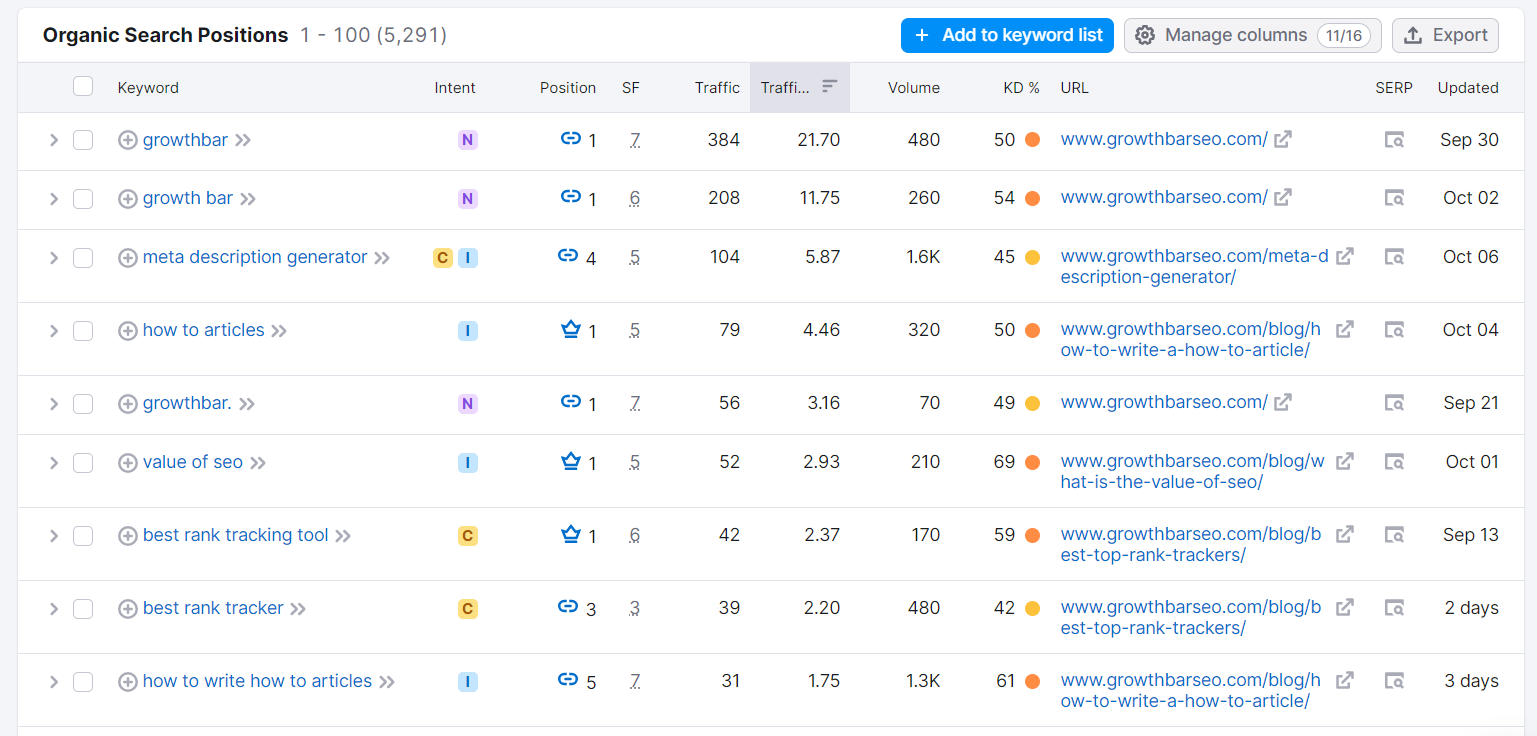Sort table by Volume column
1537x736 pixels.
click(x=914, y=88)
